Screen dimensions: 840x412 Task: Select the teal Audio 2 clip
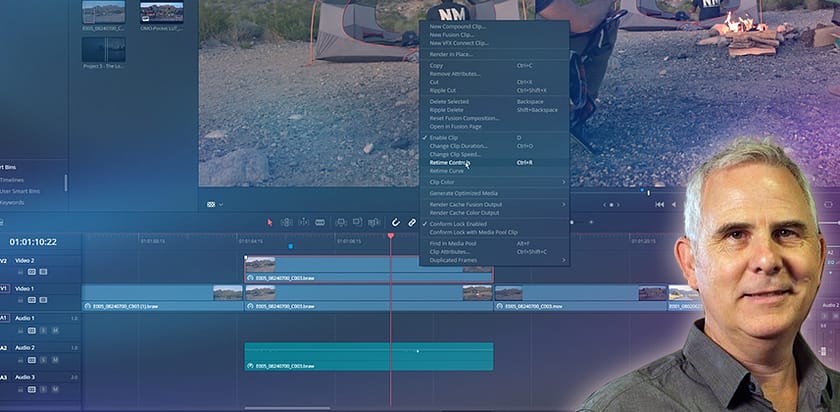tap(369, 356)
